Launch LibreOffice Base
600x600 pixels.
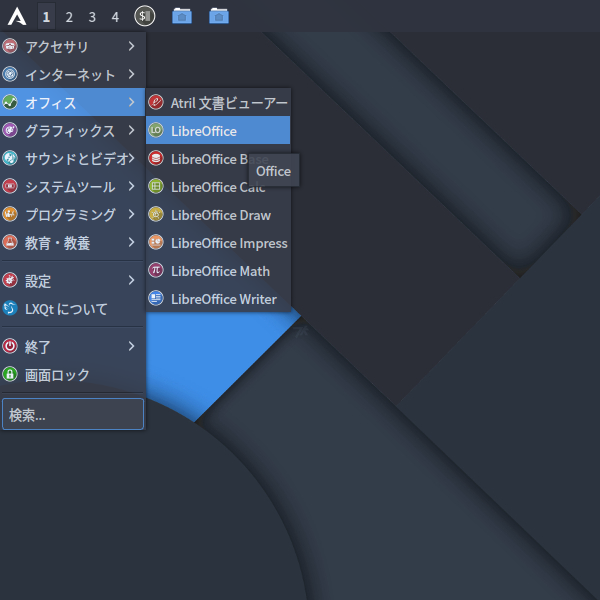tap(218, 158)
